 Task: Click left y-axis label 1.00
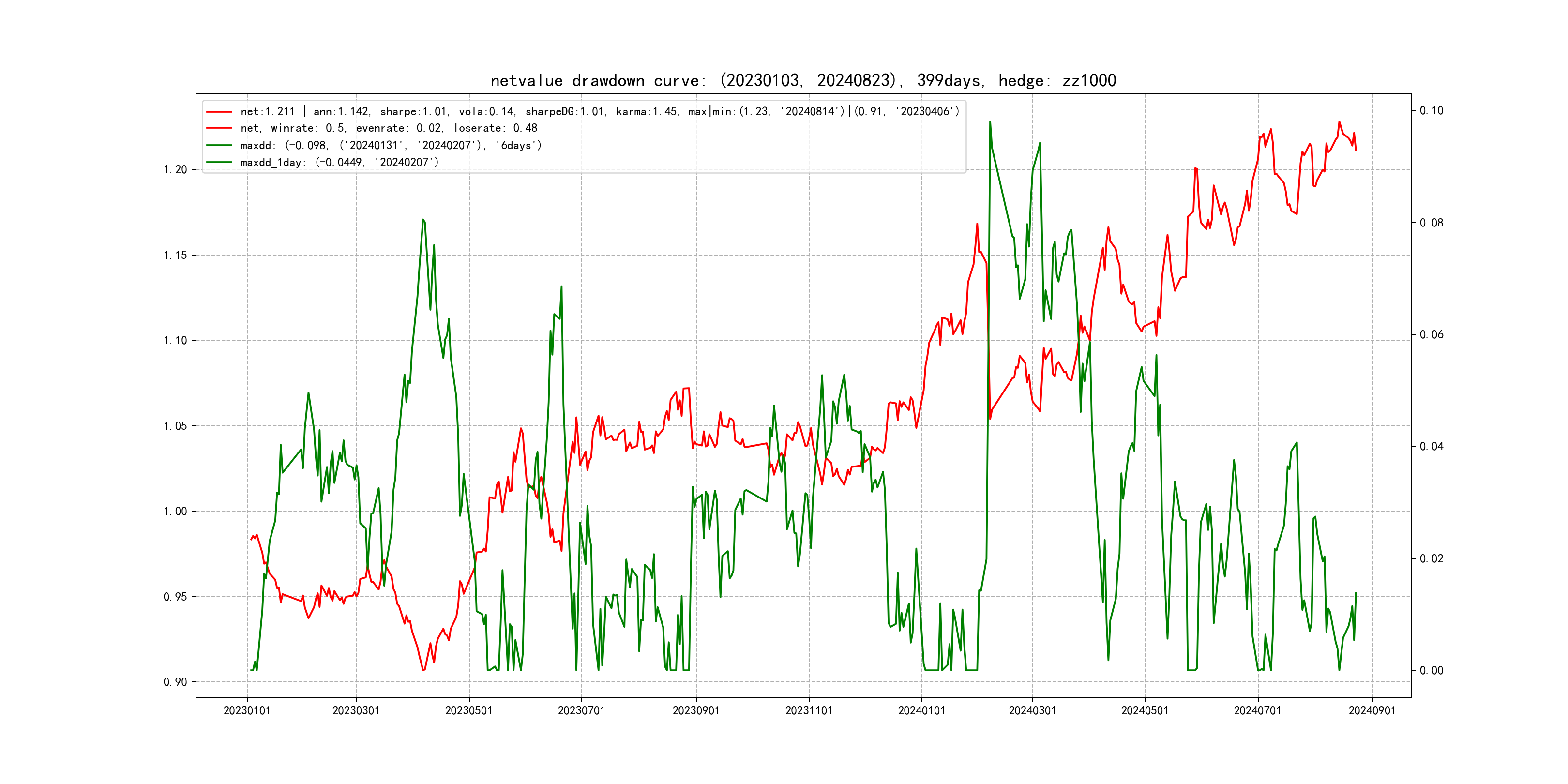click(175, 512)
